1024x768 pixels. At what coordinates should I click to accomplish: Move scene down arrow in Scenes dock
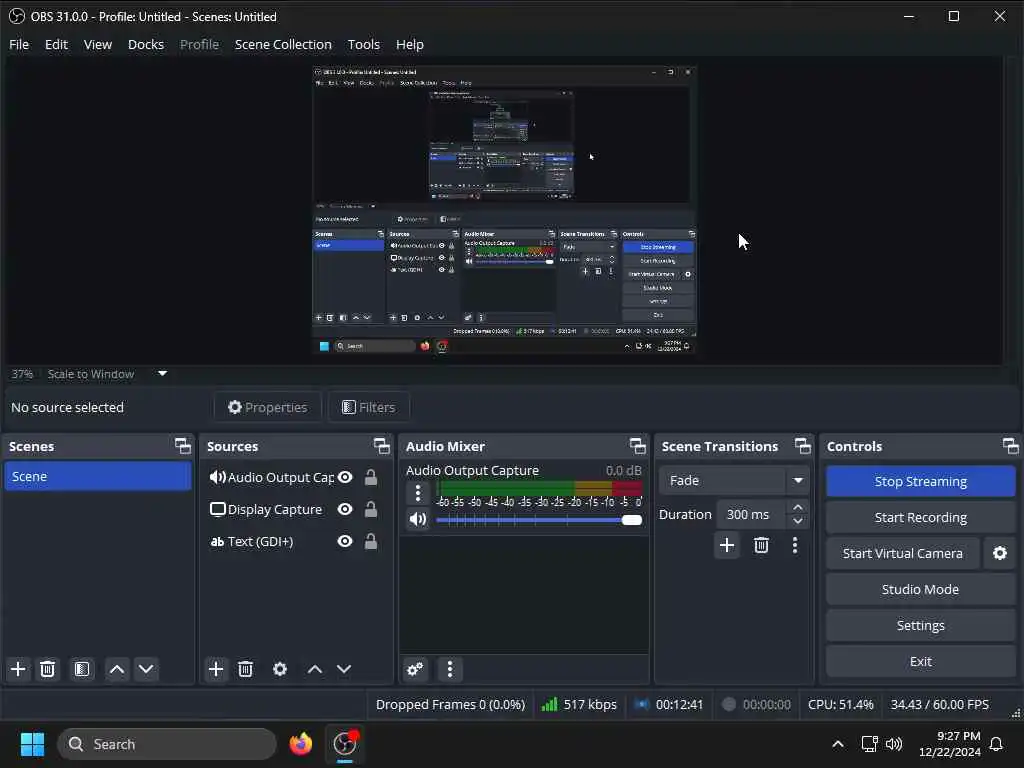146,669
